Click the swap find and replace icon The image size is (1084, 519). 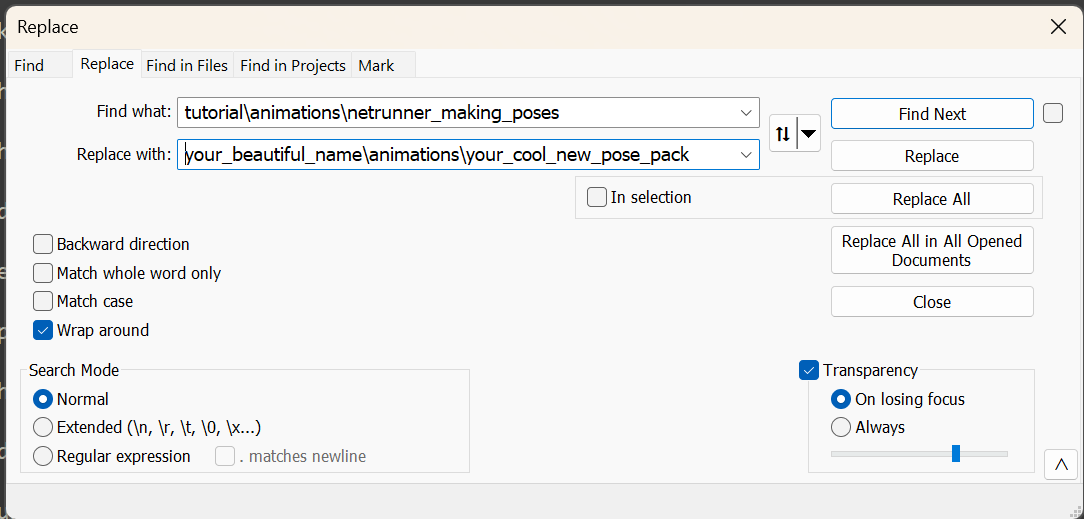click(783, 133)
